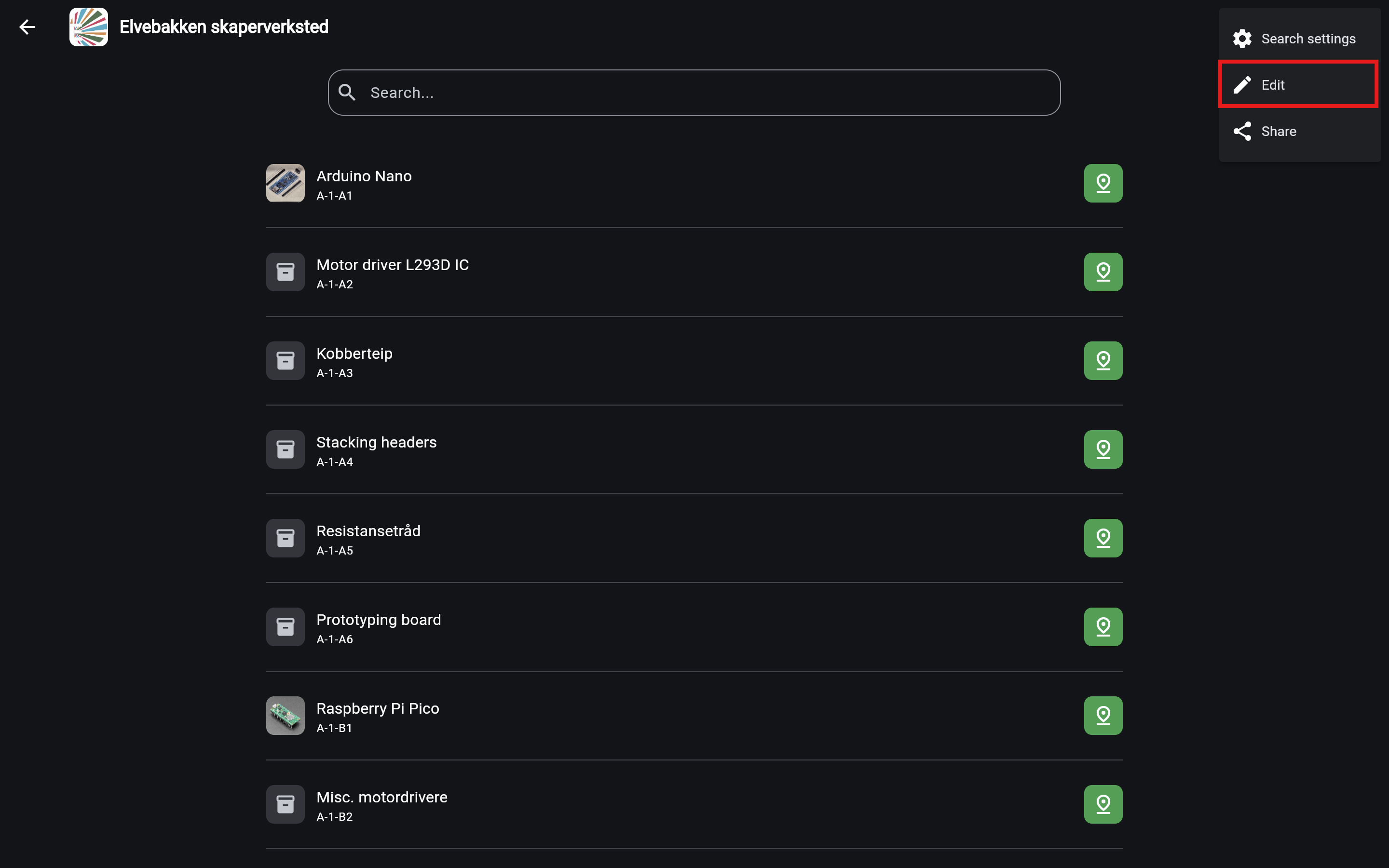Show Kobberteip location with pin icon
Image resolution: width=1389 pixels, height=868 pixels.
tap(1103, 361)
